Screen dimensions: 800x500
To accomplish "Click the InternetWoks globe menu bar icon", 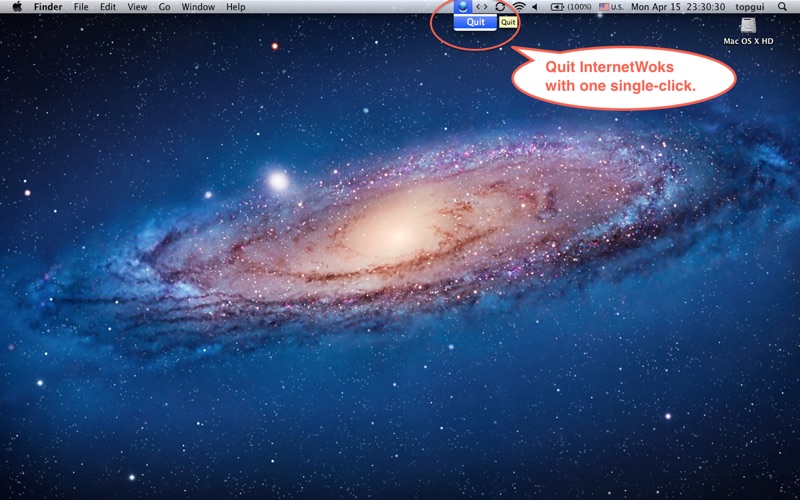I will (x=463, y=7).
